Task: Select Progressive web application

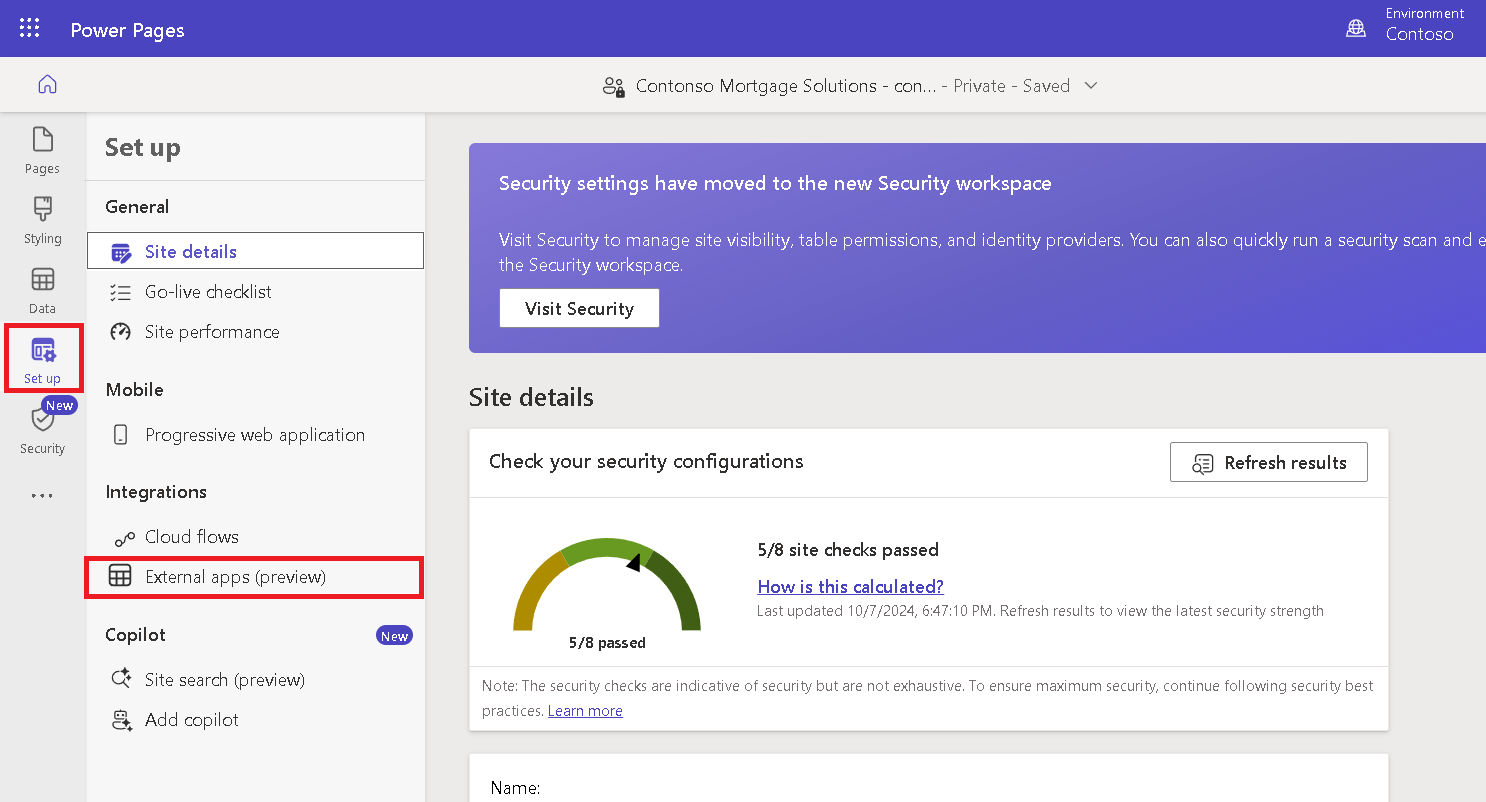Action: click(254, 435)
